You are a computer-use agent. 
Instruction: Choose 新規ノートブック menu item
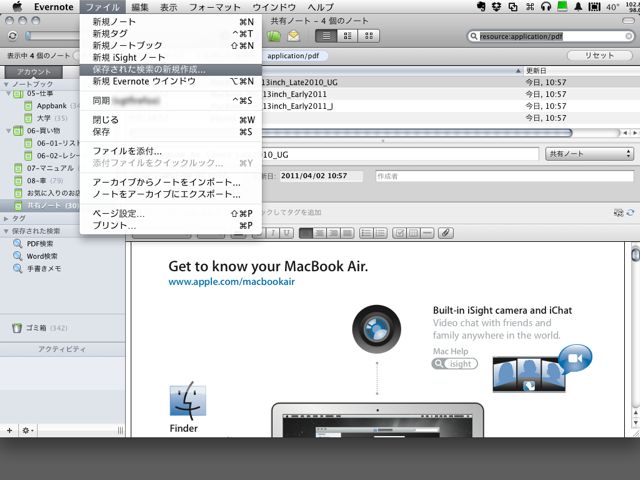(171, 45)
